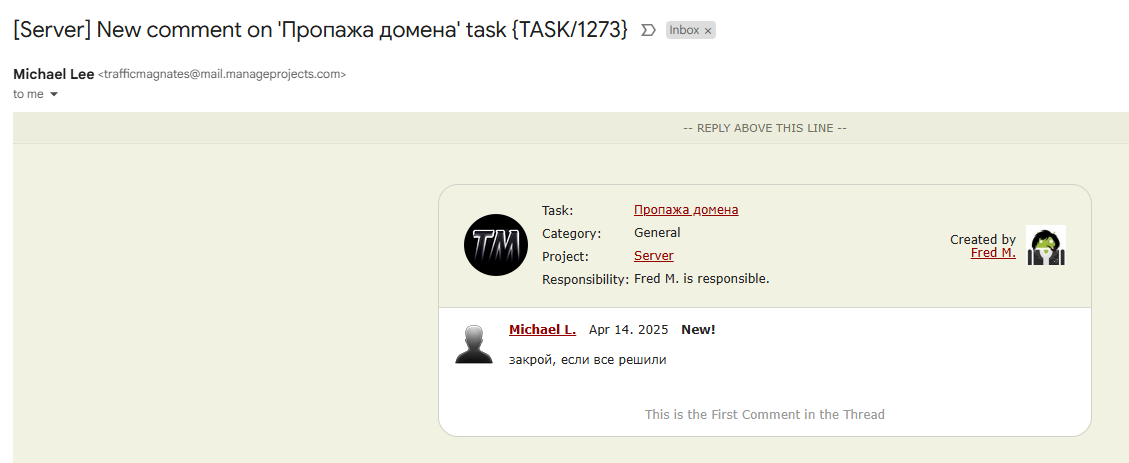Open the Fred M. creator link
1129x463 pixels.
pos(993,253)
